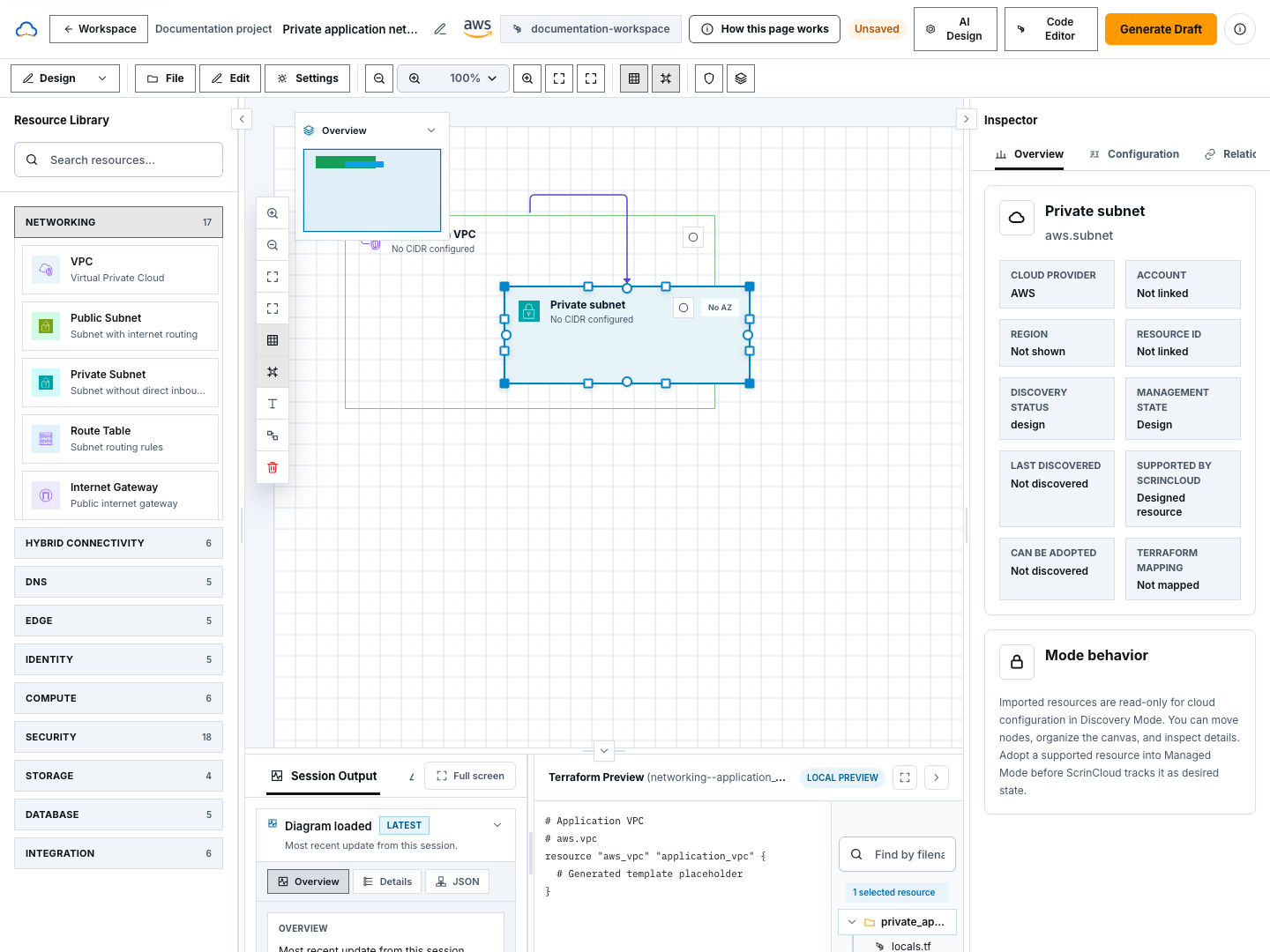This screenshot has height=952, width=1270.
Task: Click canvas side toolbar zoom out icon
Action: (x=273, y=245)
